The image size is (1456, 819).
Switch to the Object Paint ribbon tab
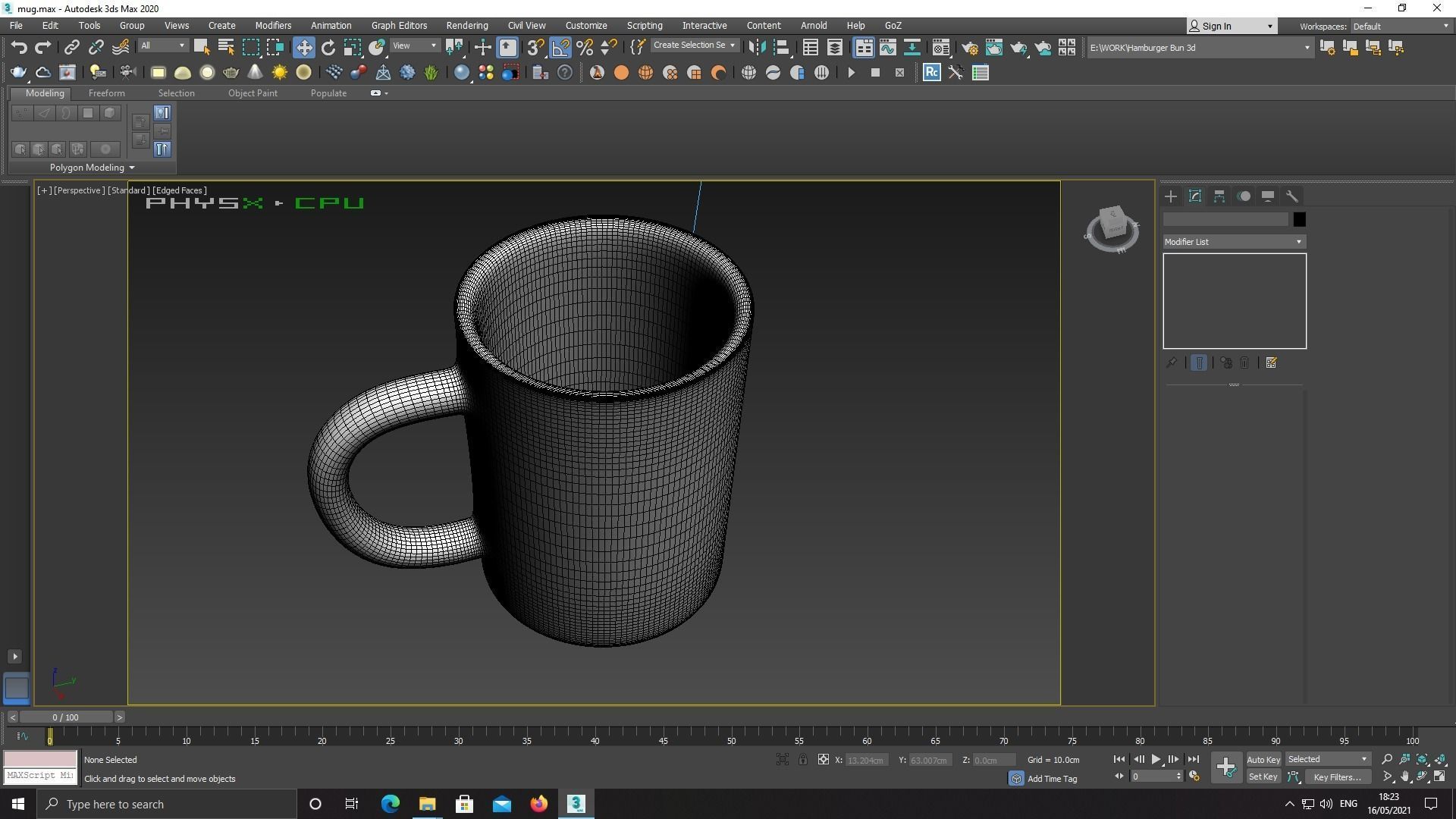coord(253,93)
